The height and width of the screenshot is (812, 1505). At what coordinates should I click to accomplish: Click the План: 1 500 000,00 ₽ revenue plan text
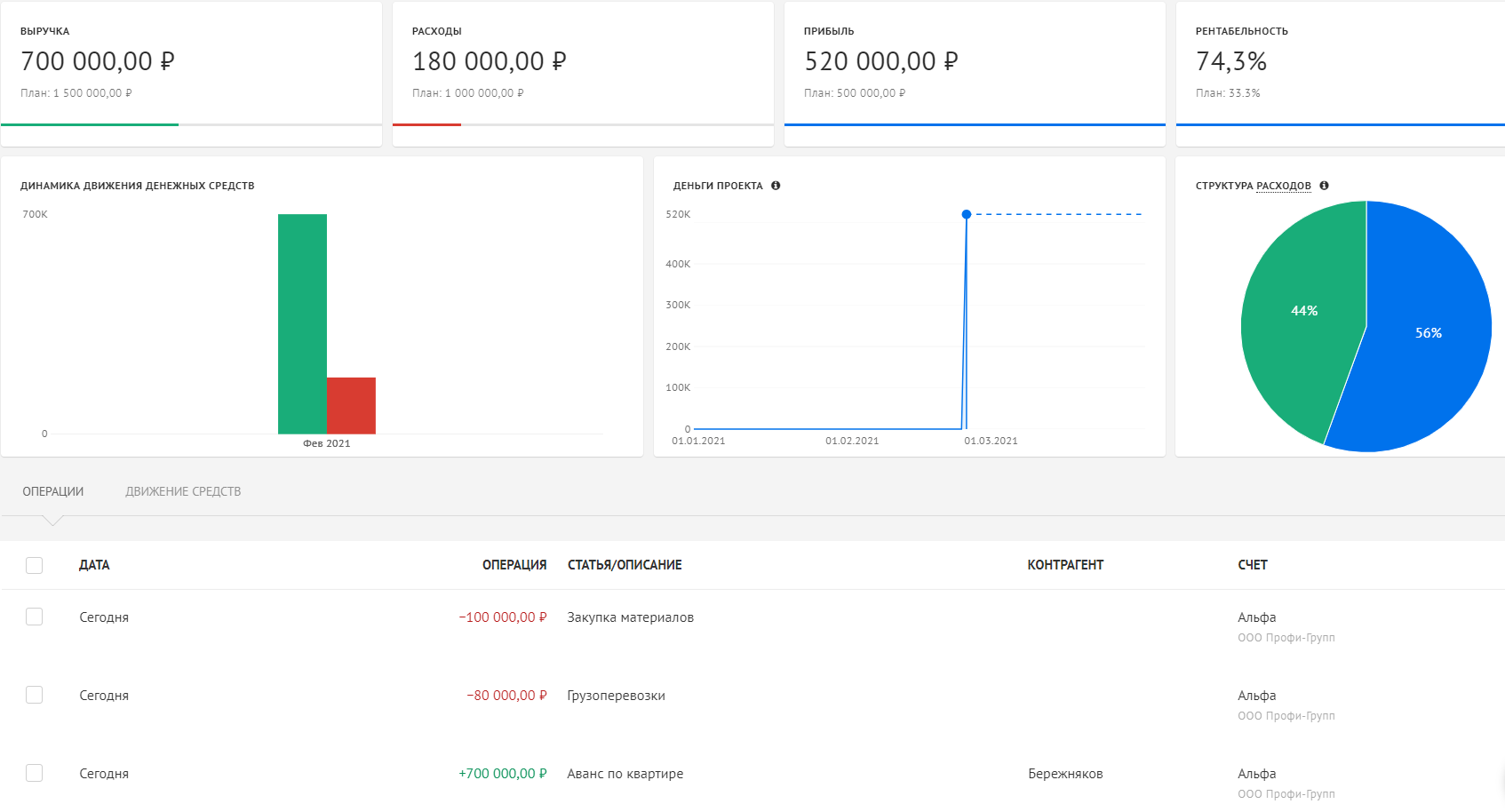(76, 93)
